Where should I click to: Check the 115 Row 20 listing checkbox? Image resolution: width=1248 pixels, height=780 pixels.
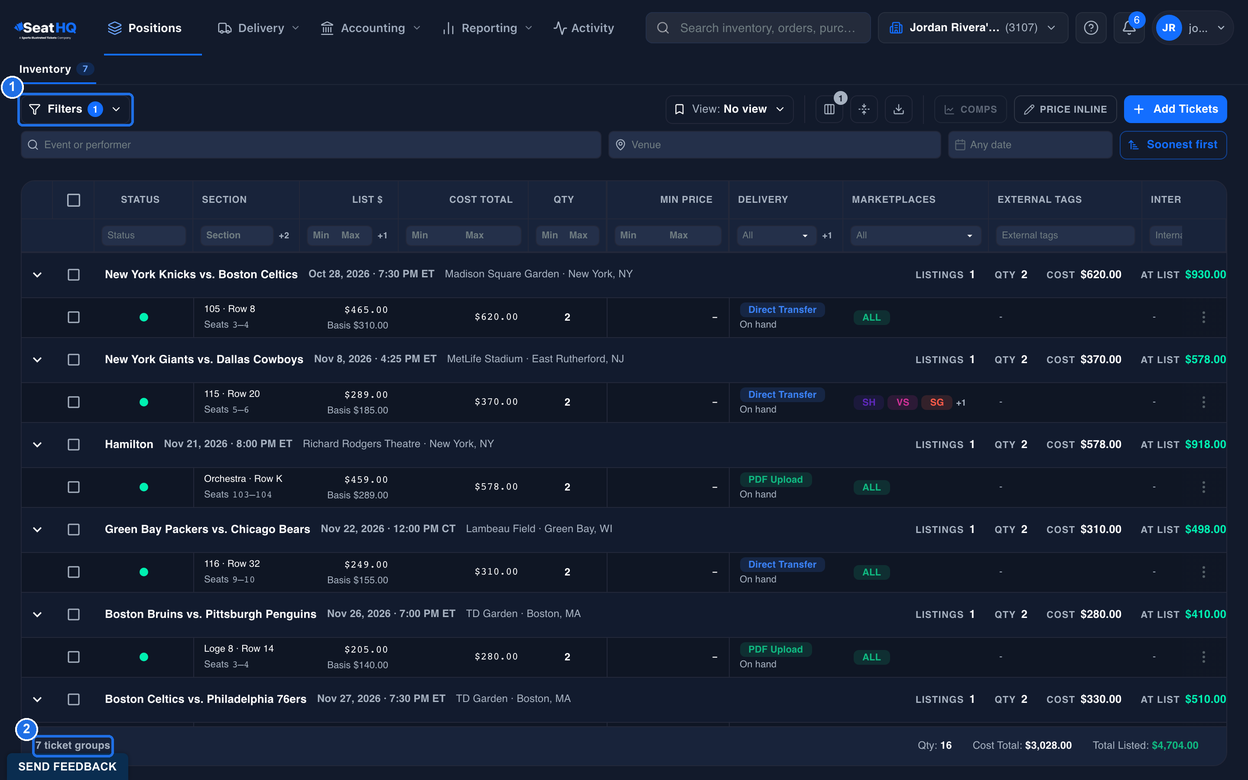pos(73,402)
